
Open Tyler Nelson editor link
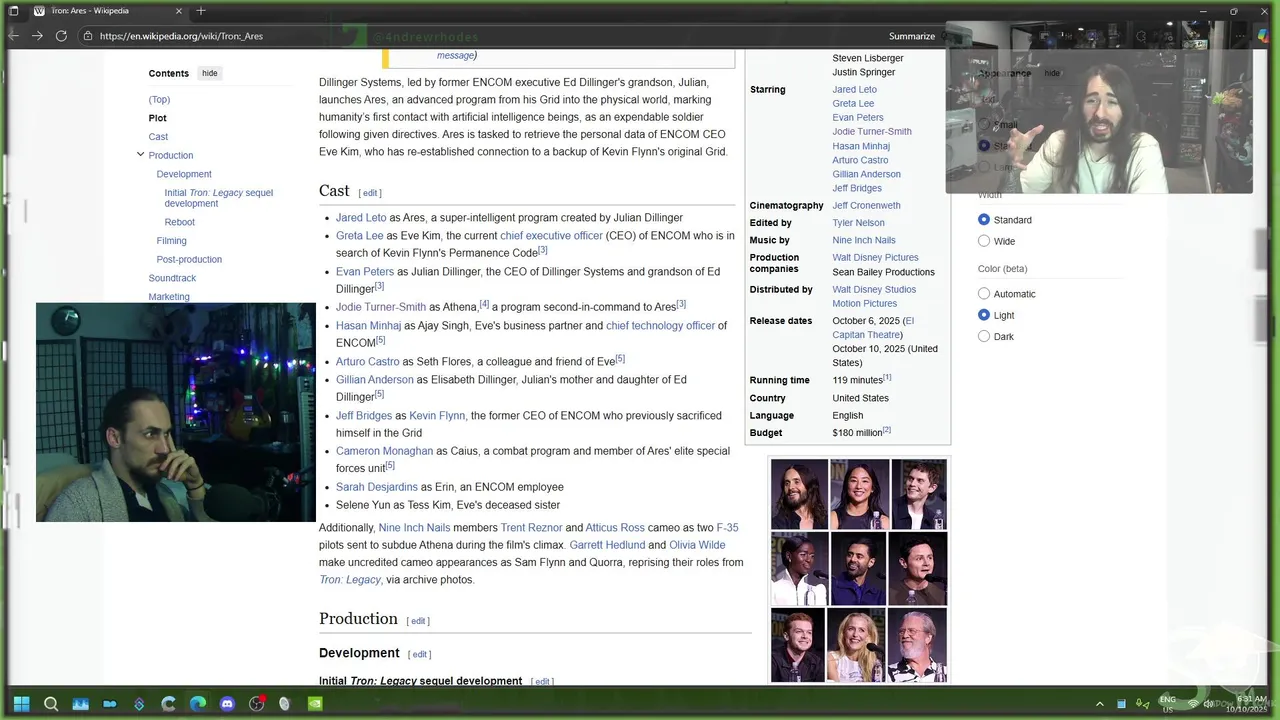pyautogui.click(x=858, y=223)
